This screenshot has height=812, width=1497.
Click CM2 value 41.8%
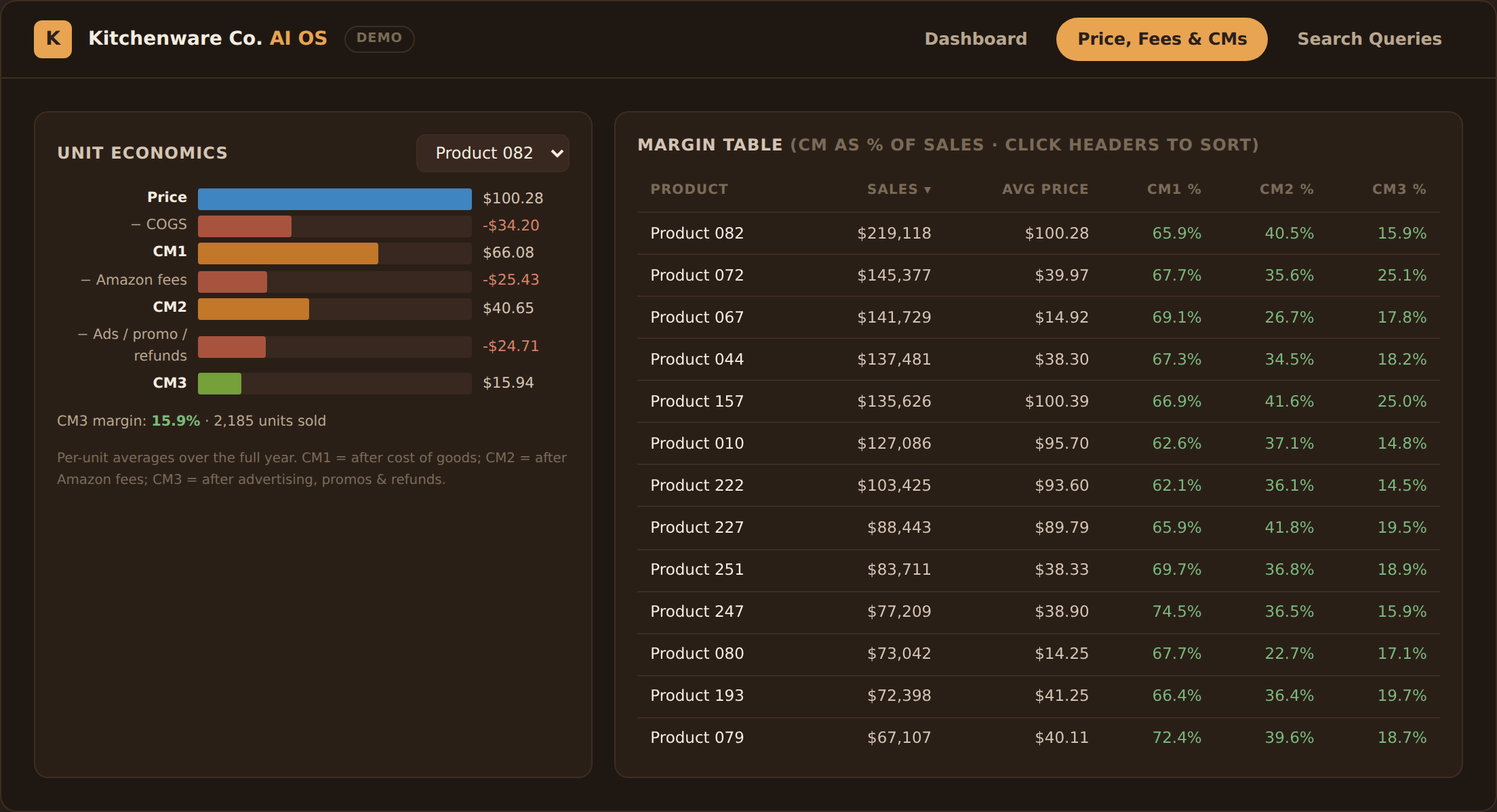pos(1290,527)
